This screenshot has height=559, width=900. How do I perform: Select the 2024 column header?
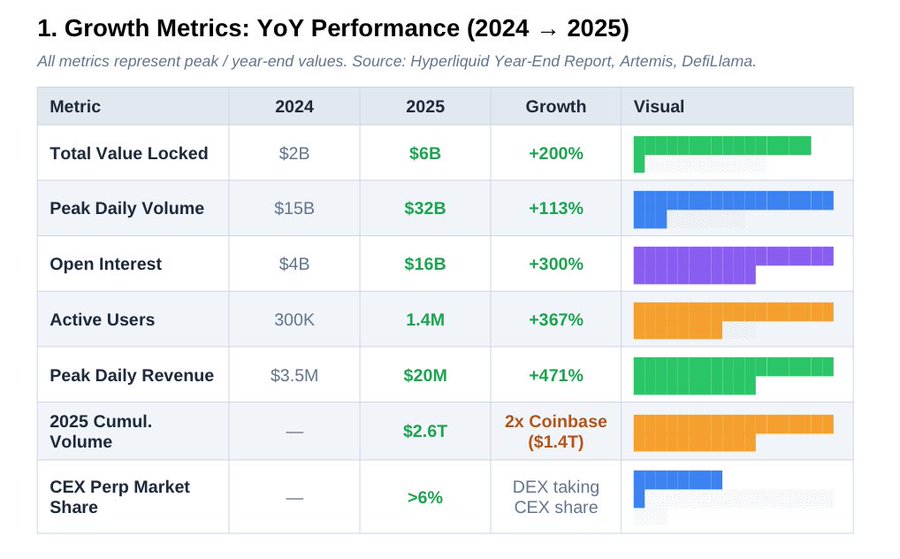294,106
